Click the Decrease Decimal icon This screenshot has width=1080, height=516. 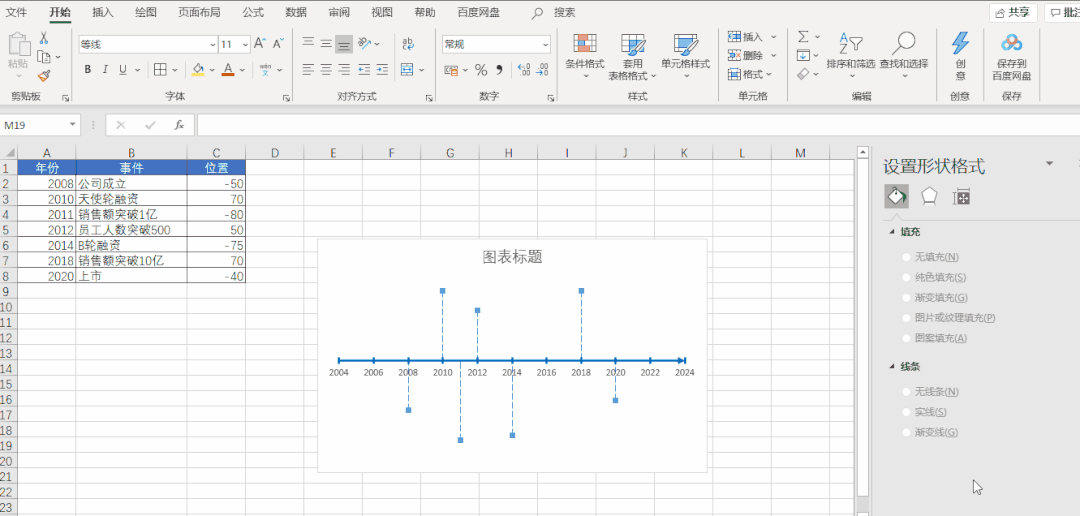click(542, 70)
